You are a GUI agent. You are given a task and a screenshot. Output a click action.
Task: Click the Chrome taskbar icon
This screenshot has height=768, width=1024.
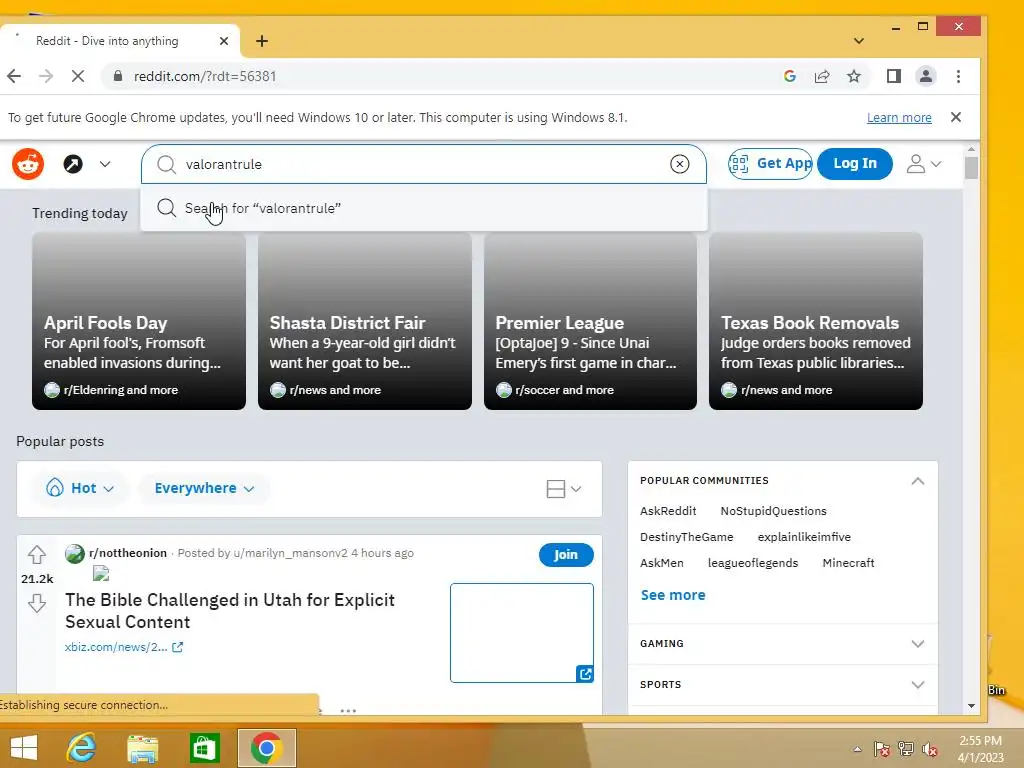pos(266,748)
